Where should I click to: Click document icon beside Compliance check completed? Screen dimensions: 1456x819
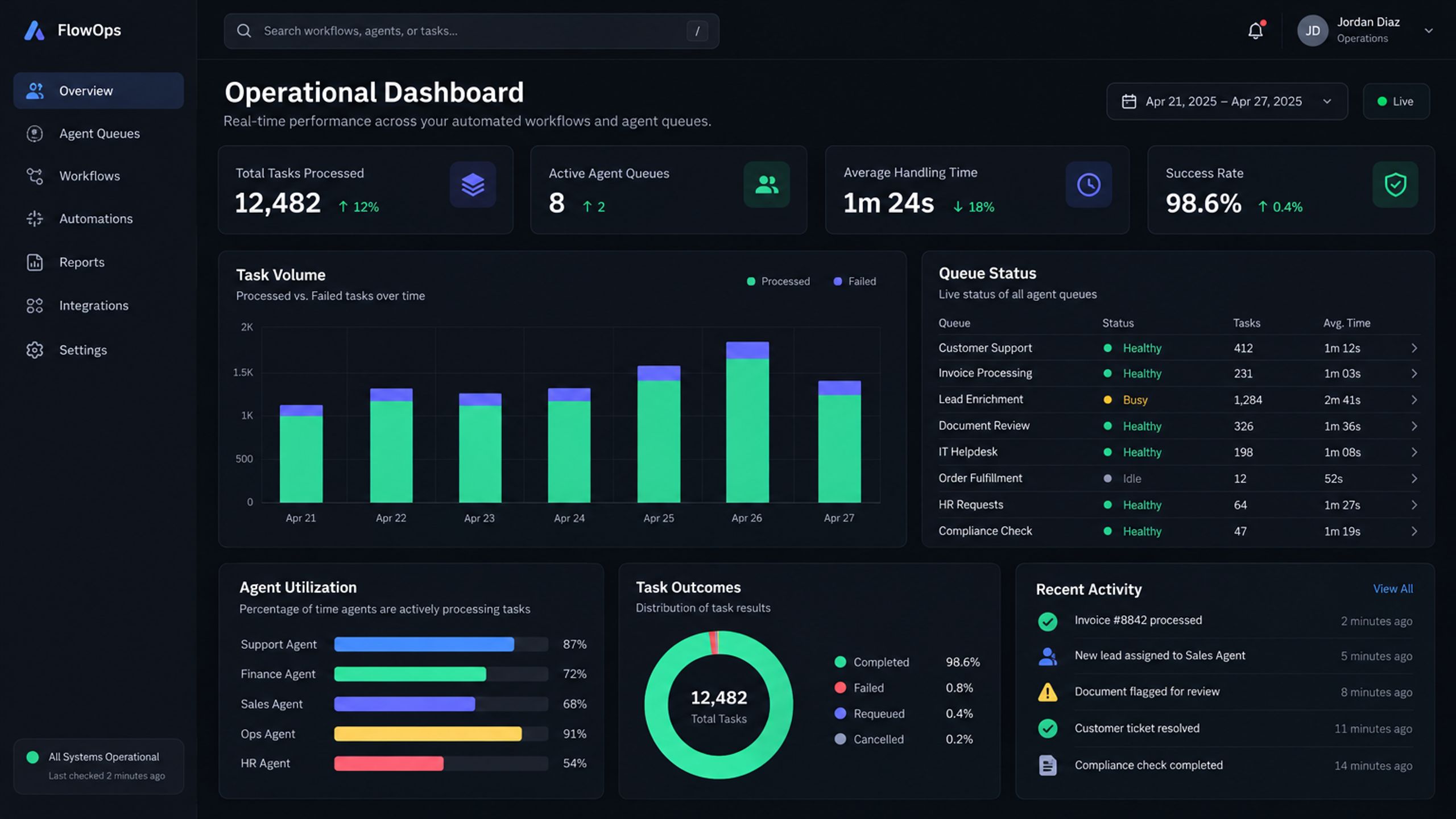(1048, 766)
